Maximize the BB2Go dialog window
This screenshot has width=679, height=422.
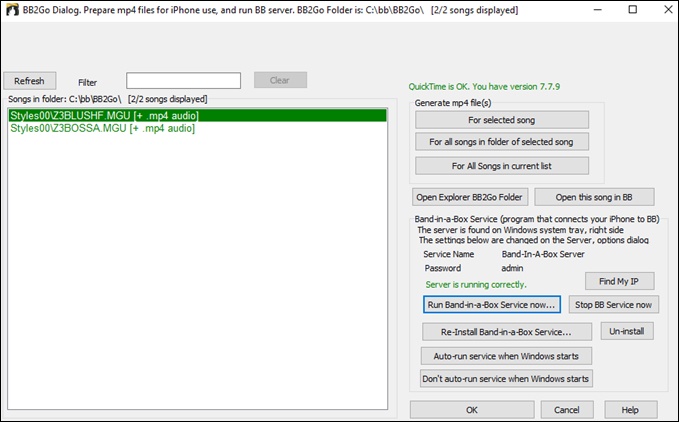coord(633,10)
